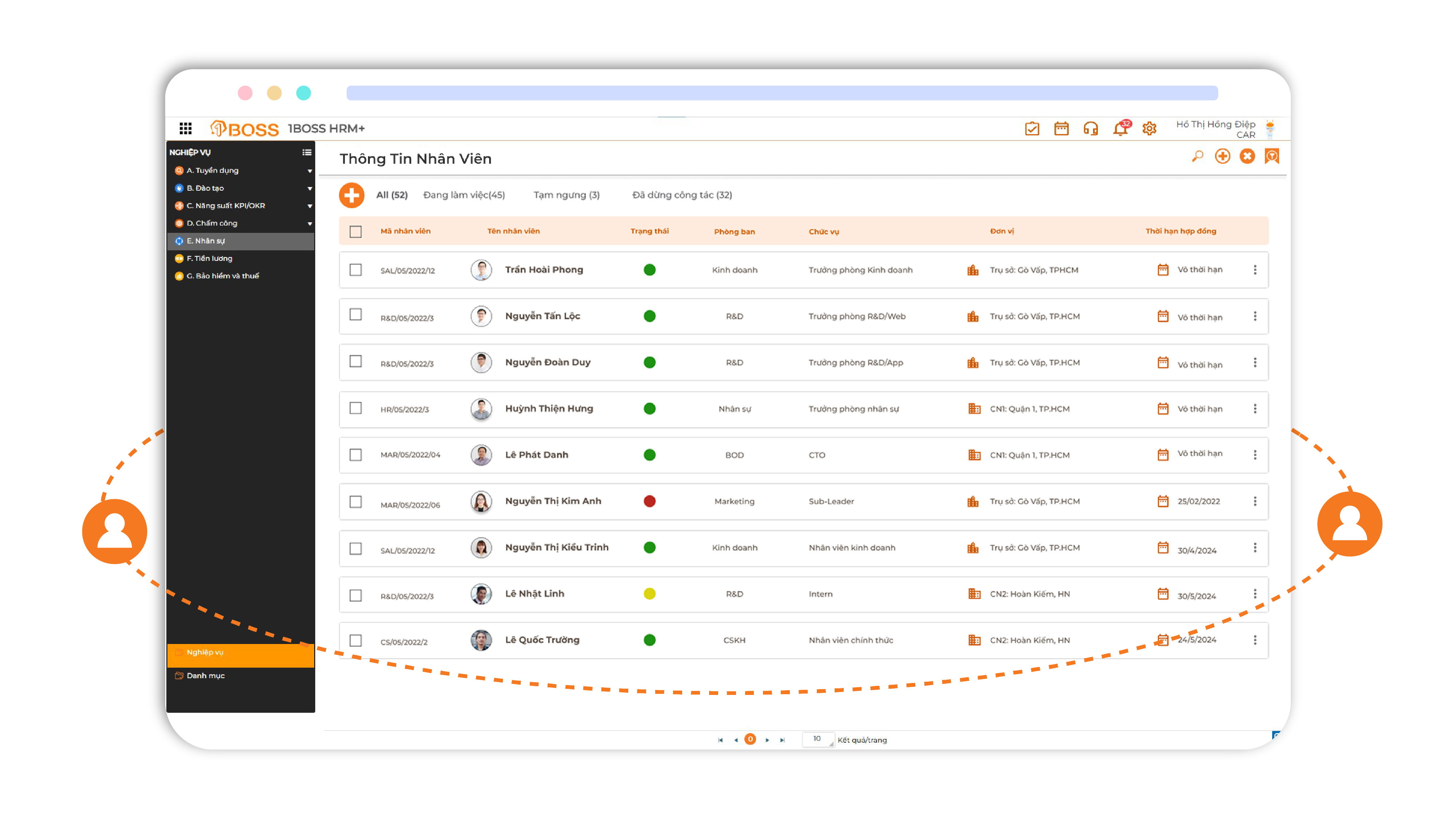Open the calendar icon in header
The height and width of the screenshot is (819, 1456).
1061,128
